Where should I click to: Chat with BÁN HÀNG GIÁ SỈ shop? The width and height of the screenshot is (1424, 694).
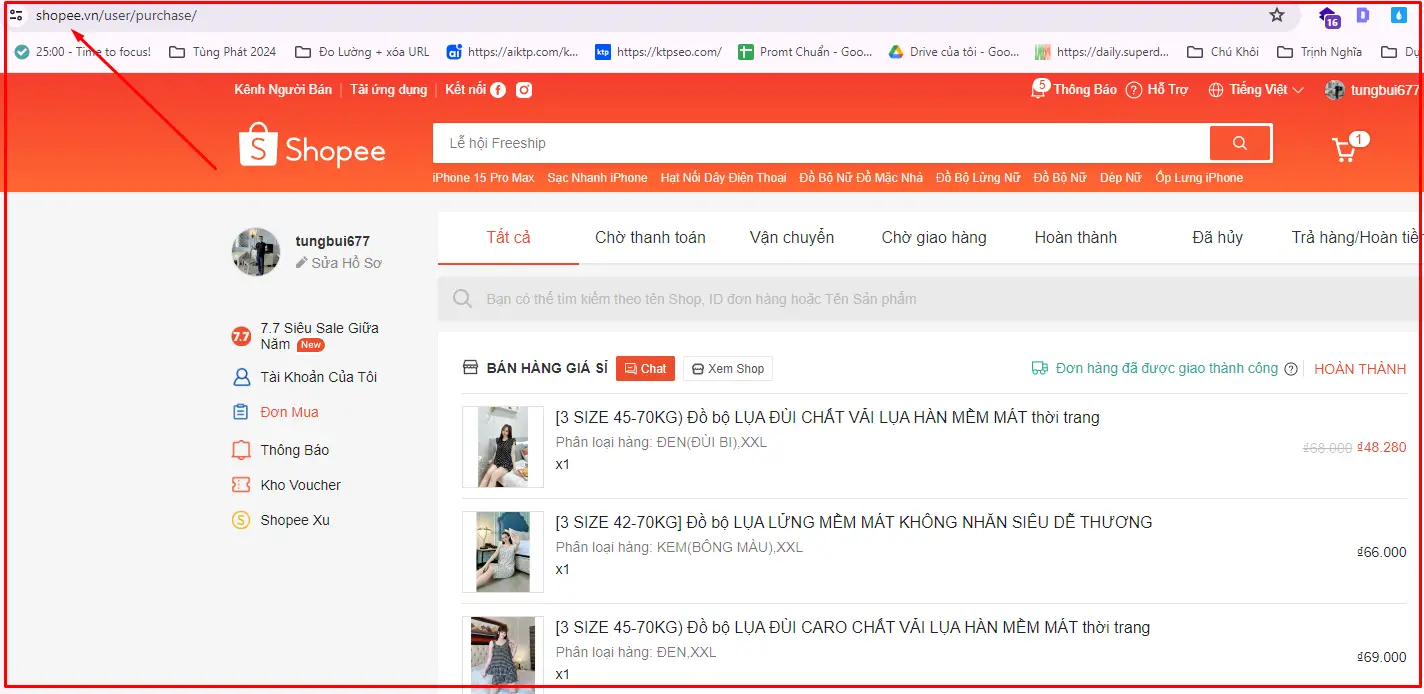[645, 369]
